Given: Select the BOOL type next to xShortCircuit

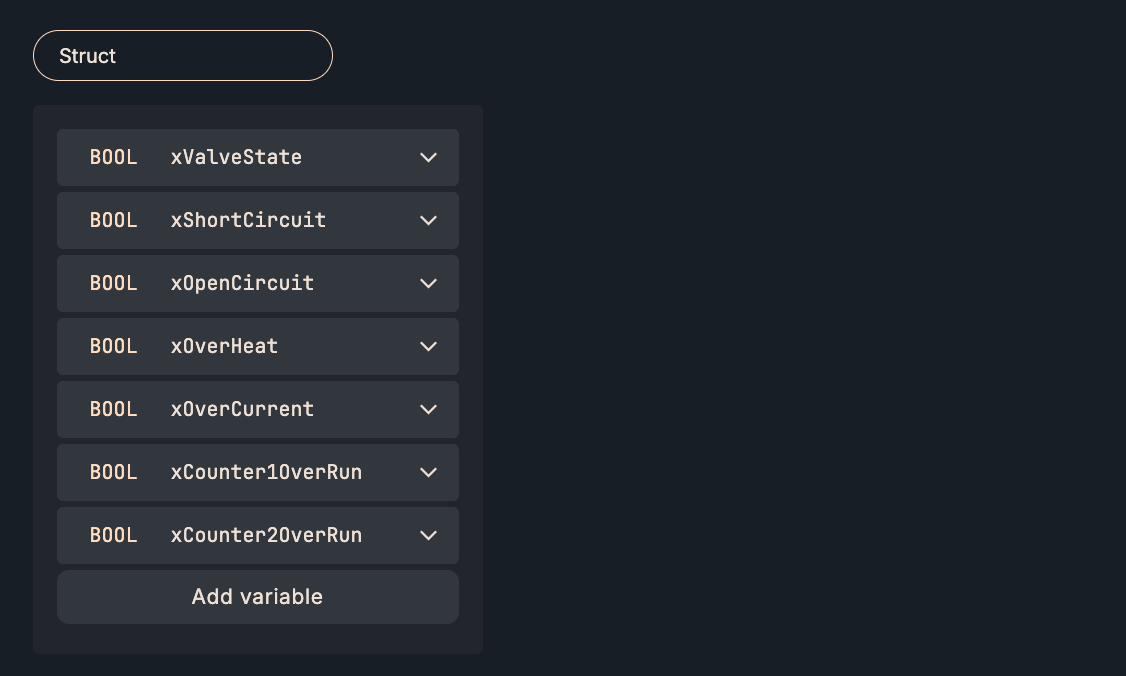Looking at the screenshot, I should pos(114,220).
